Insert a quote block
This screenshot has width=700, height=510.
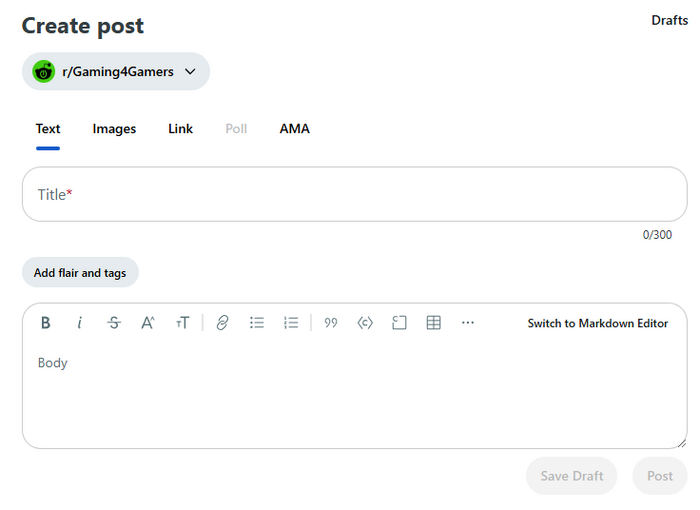click(331, 323)
